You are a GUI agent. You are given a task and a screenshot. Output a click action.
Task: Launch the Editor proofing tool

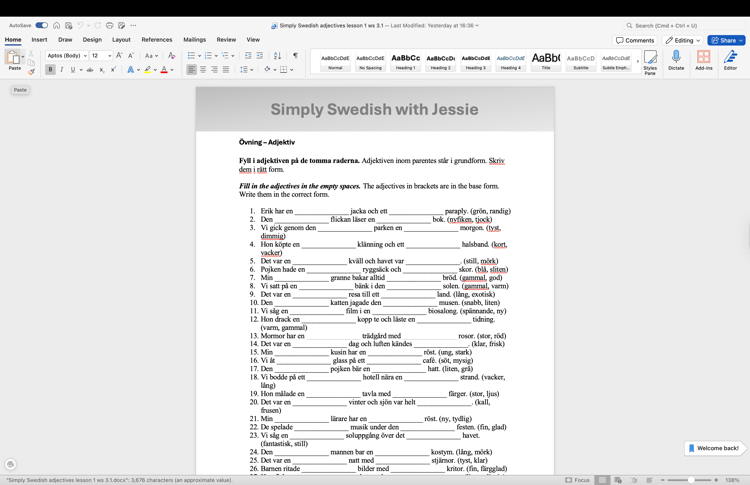point(730,60)
